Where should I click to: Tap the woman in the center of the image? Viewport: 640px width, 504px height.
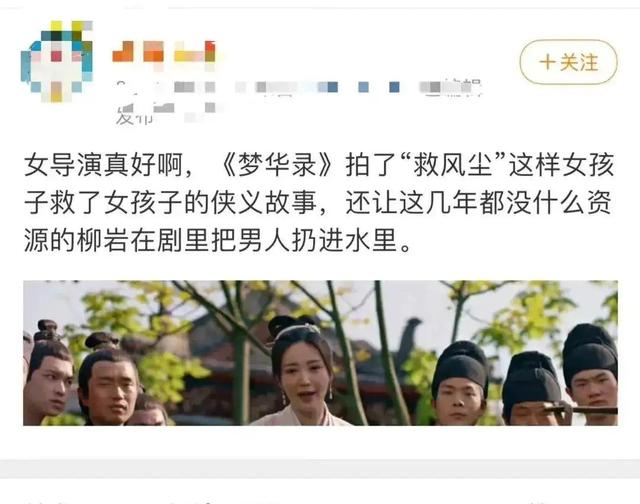[x=302, y=373]
